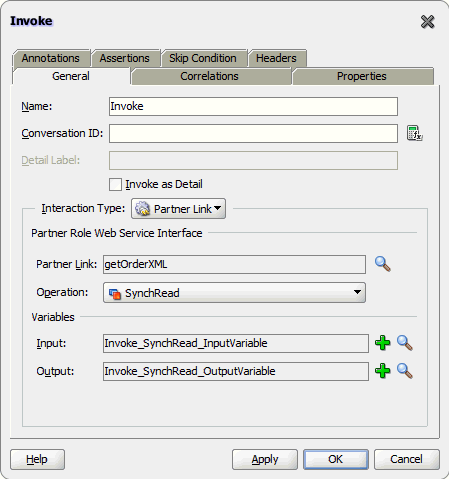The image size is (449, 479).
Task: Close the Invoke dialog with X
Action: click(x=428, y=22)
